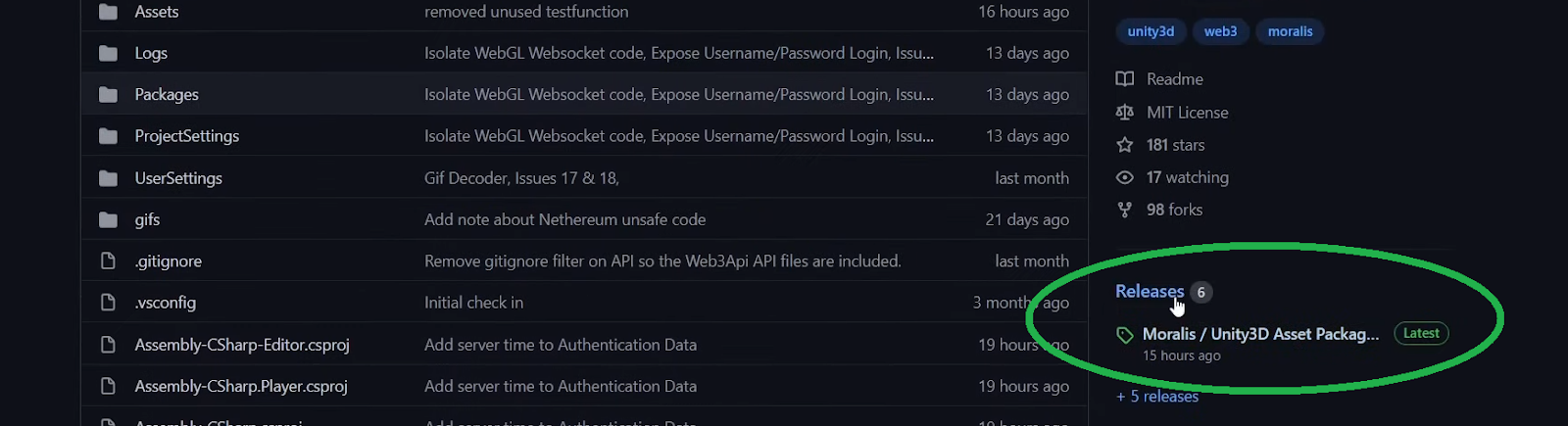Open commit 'Add note about Nethereum unsafe code'
1568x426 pixels.
point(564,219)
